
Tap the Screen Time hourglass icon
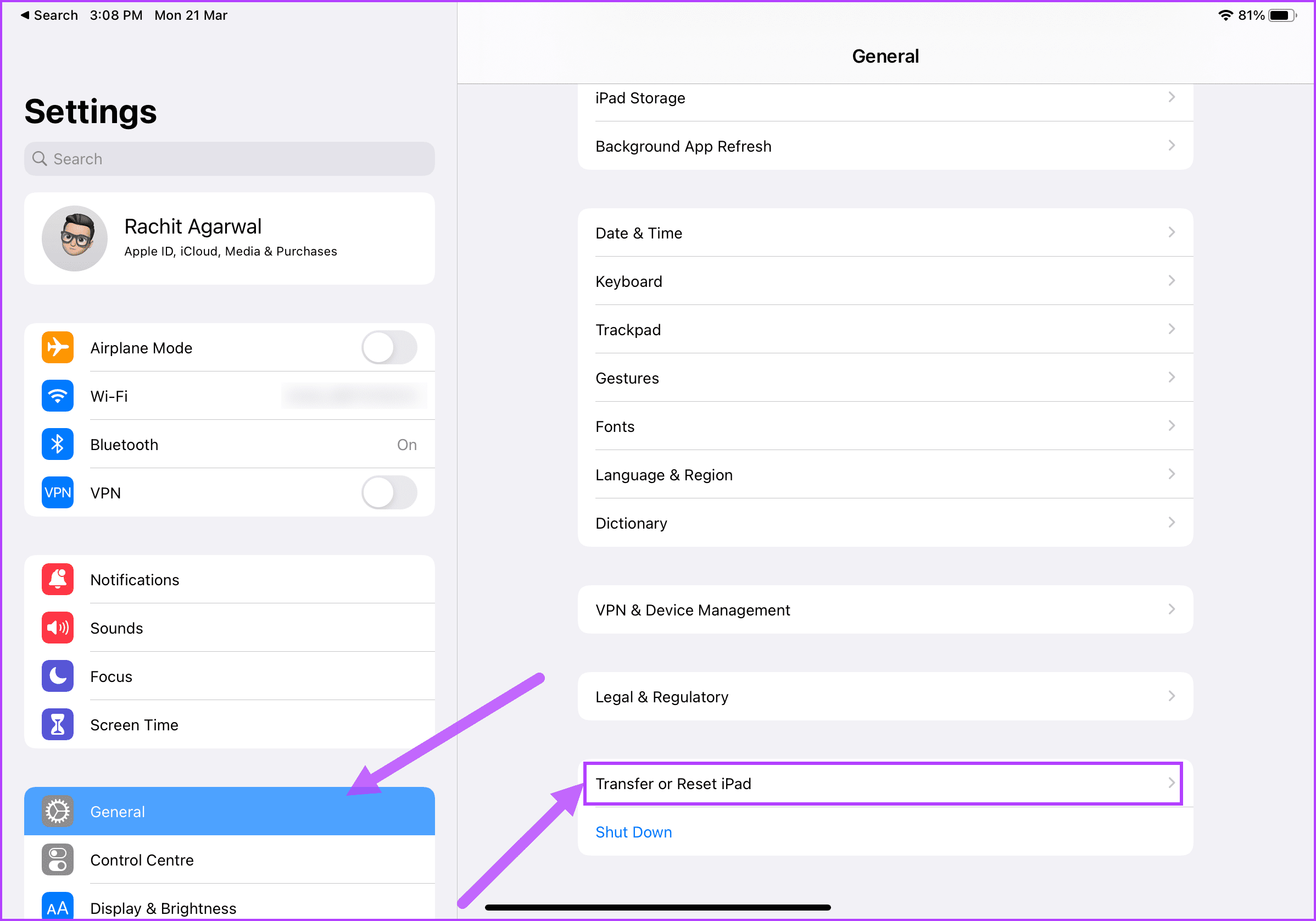57,724
